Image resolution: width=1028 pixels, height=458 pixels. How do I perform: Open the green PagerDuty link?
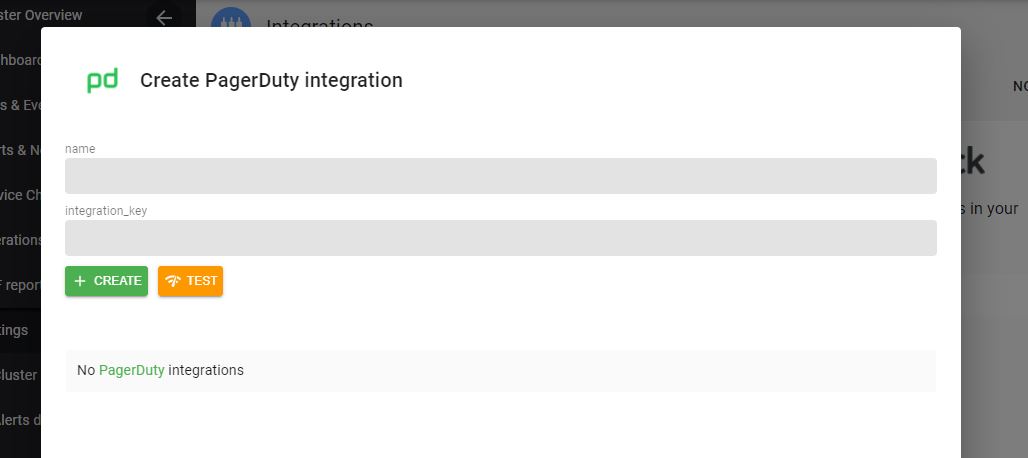click(131, 370)
